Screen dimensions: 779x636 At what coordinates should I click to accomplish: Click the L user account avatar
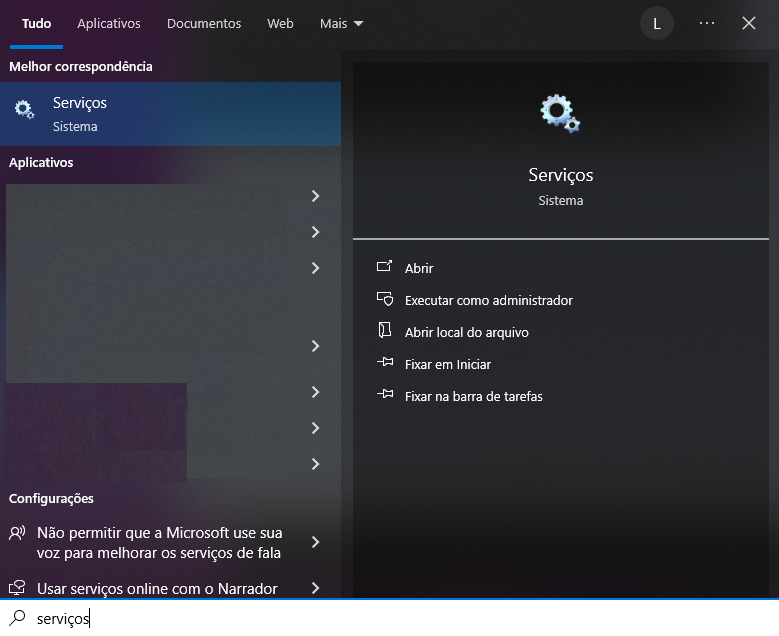click(x=656, y=23)
